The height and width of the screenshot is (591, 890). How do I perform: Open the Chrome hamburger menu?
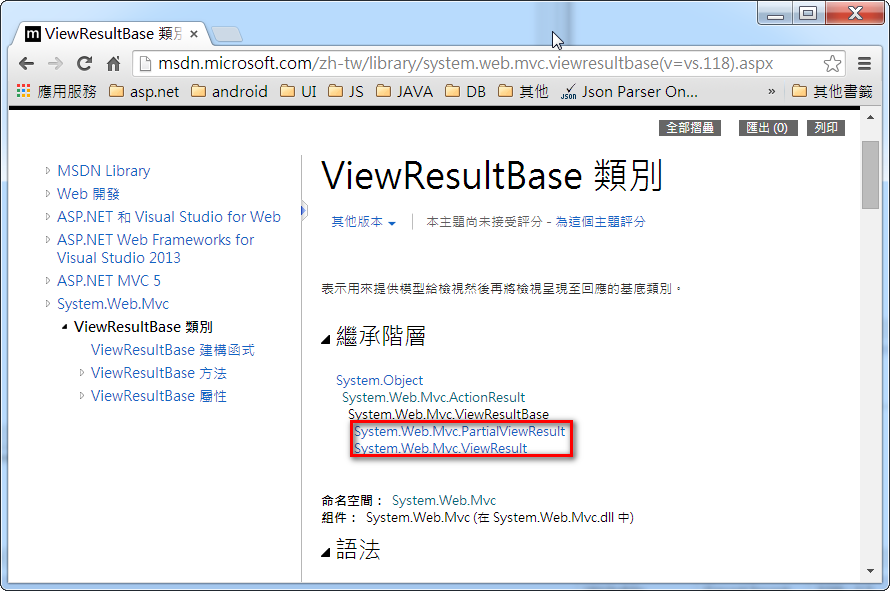click(864, 64)
